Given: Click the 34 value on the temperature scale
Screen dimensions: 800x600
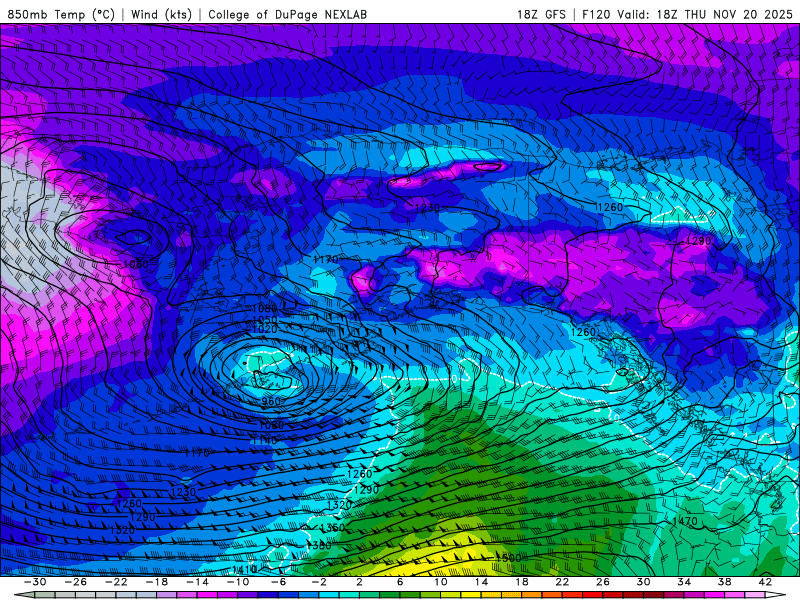Looking at the screenshot, I should (684, 582).
